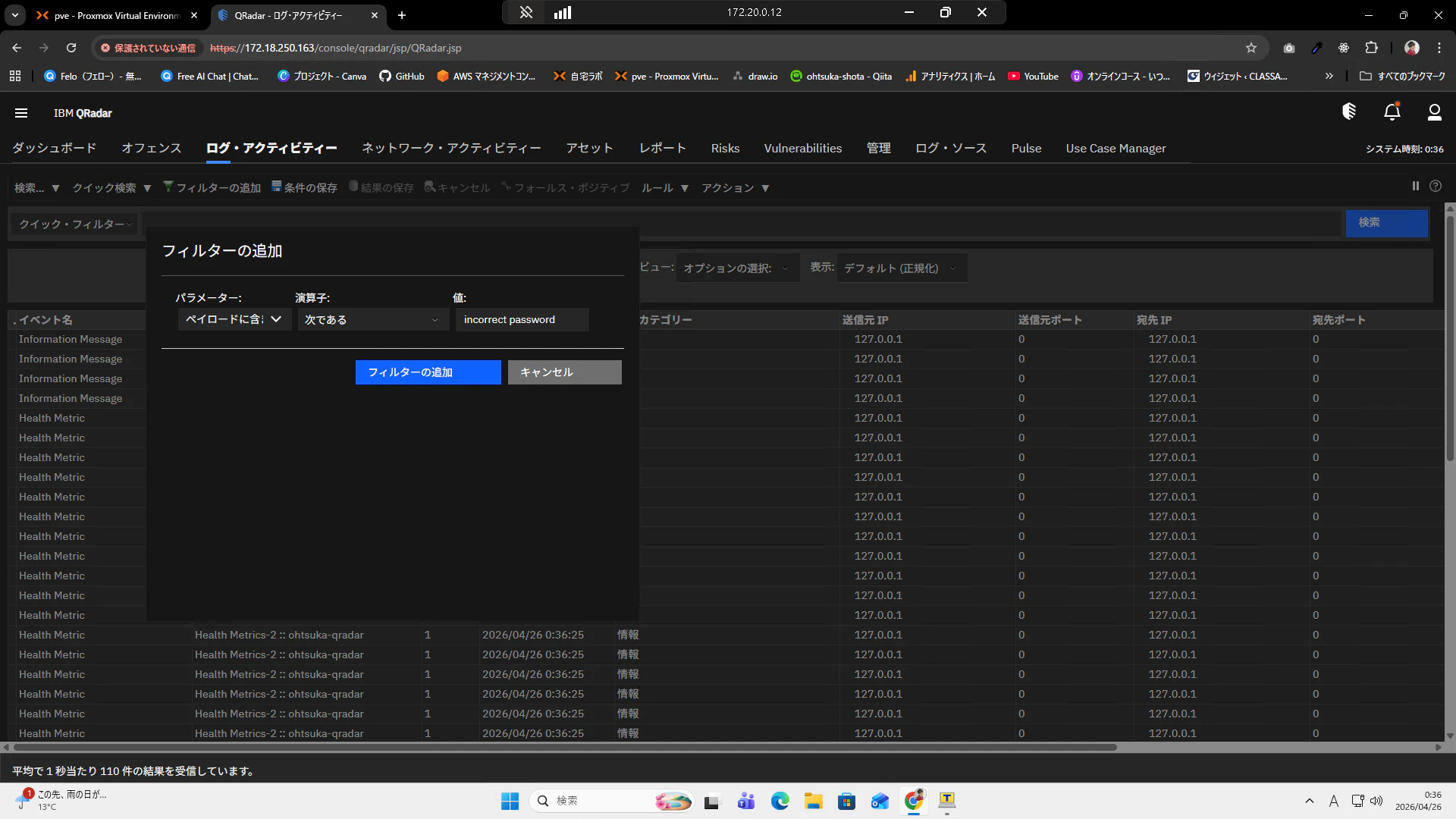
Task: Switch to the オフェンス tab
Action: tap(152, 148)
